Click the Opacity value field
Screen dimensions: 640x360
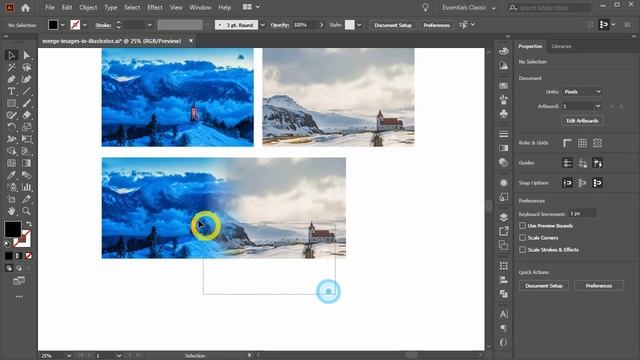pyautogui.click(x=305, y=25)
